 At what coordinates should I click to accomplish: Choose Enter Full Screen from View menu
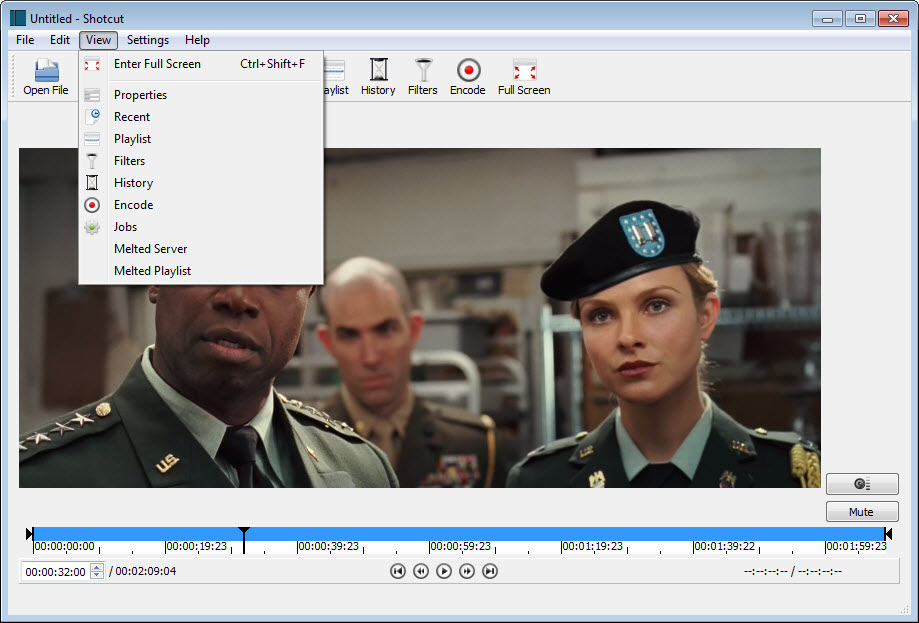(201, 64)
